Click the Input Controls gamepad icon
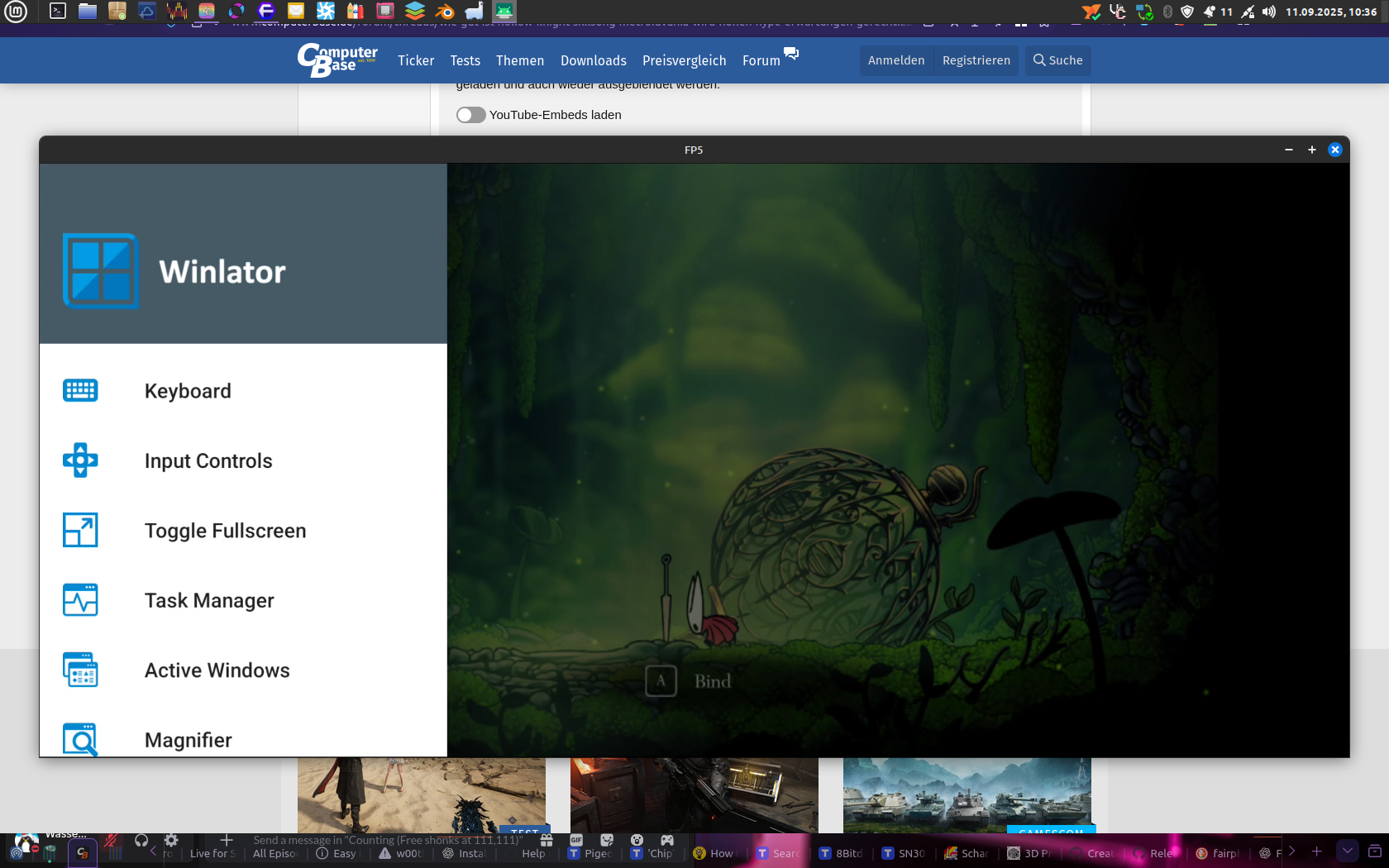The width and height of the screenshot is (1389, 868). point(80,460)
